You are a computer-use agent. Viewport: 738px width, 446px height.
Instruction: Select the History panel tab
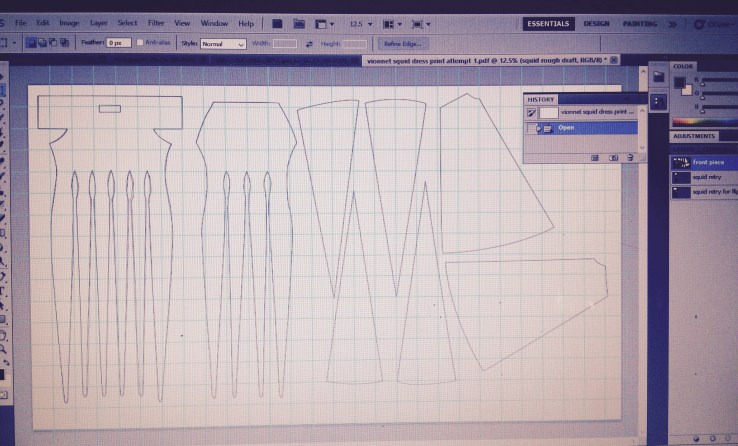pyautogui.click(x=540, y=99)
